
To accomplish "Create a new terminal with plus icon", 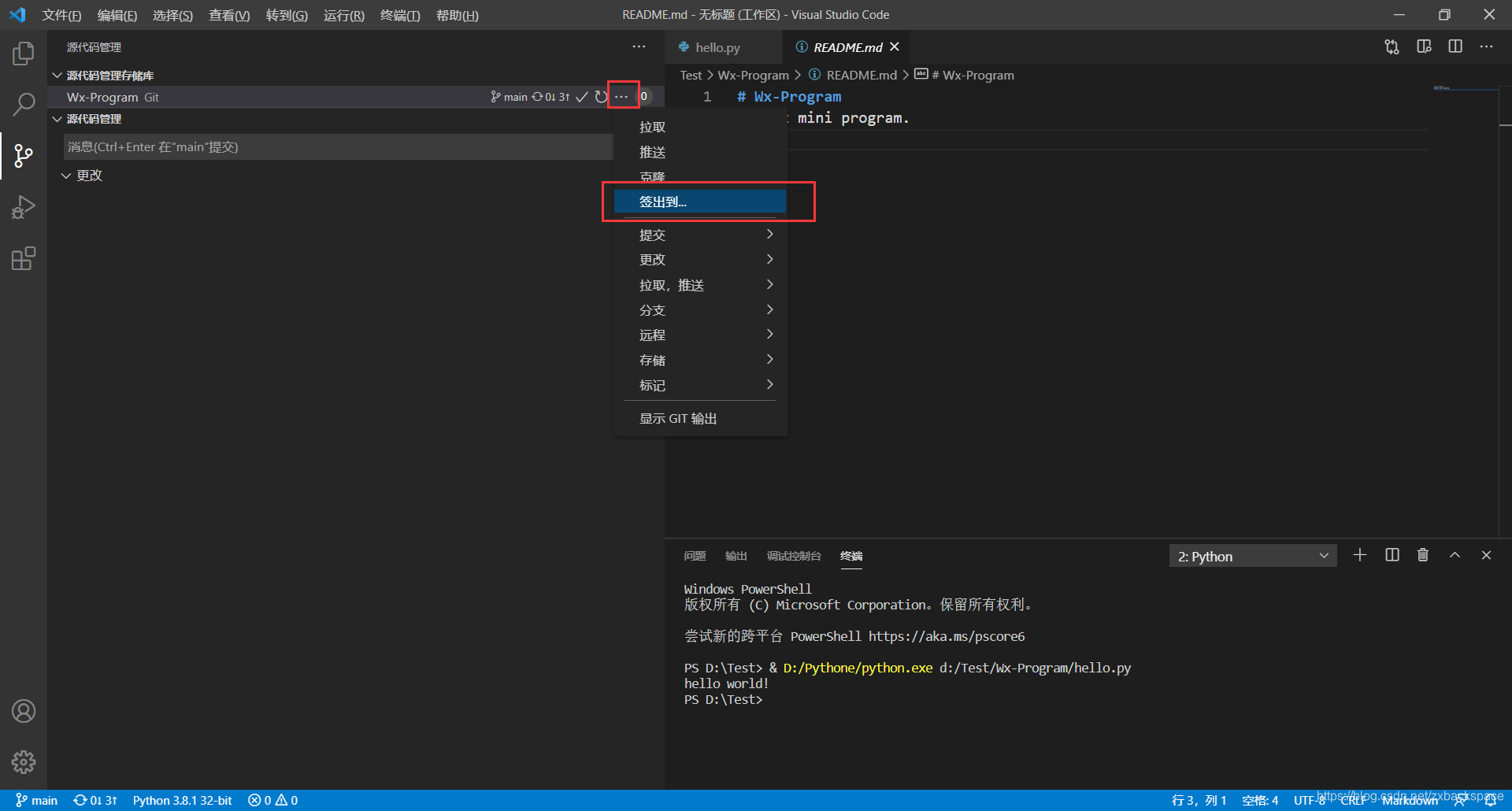I will 1360,555.
